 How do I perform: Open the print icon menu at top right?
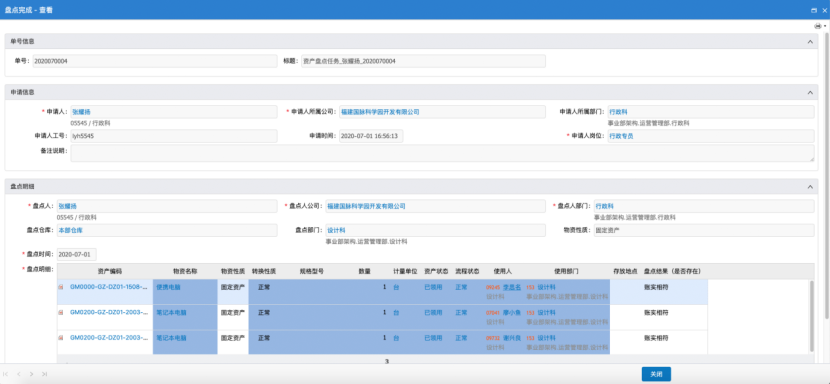[x=819, y=26]
